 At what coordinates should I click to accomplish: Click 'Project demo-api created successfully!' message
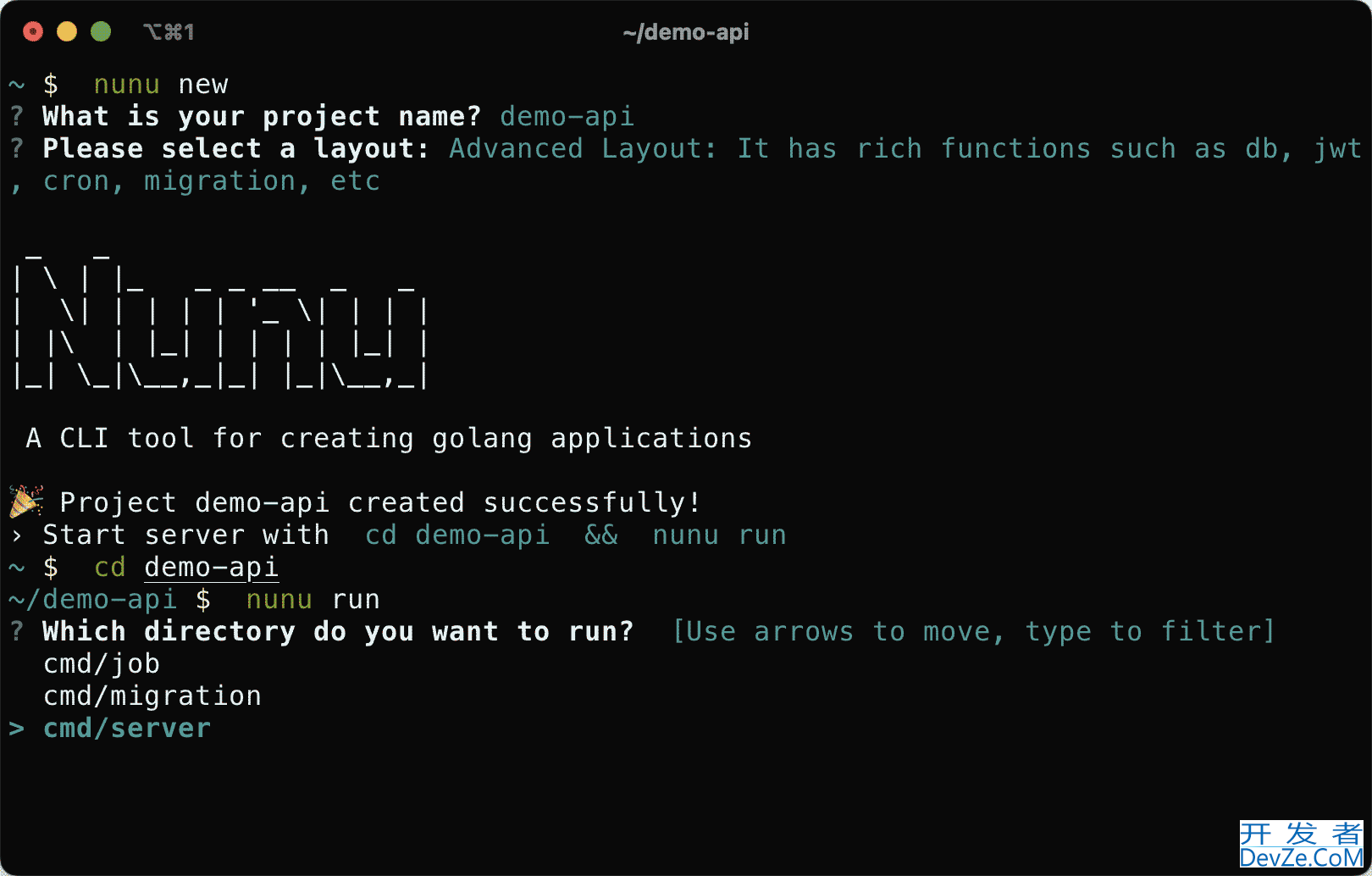tap(380, 502)
